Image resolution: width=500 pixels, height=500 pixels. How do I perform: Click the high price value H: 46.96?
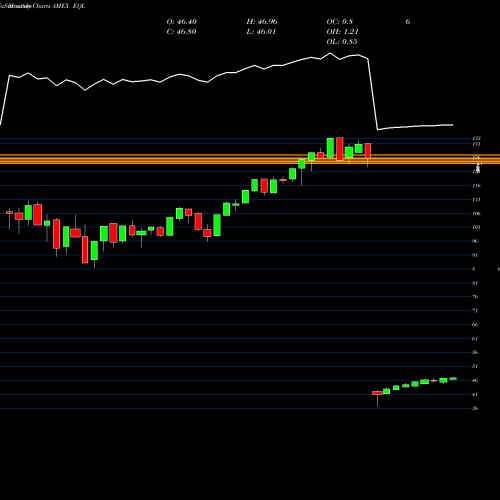click(262, 22)
